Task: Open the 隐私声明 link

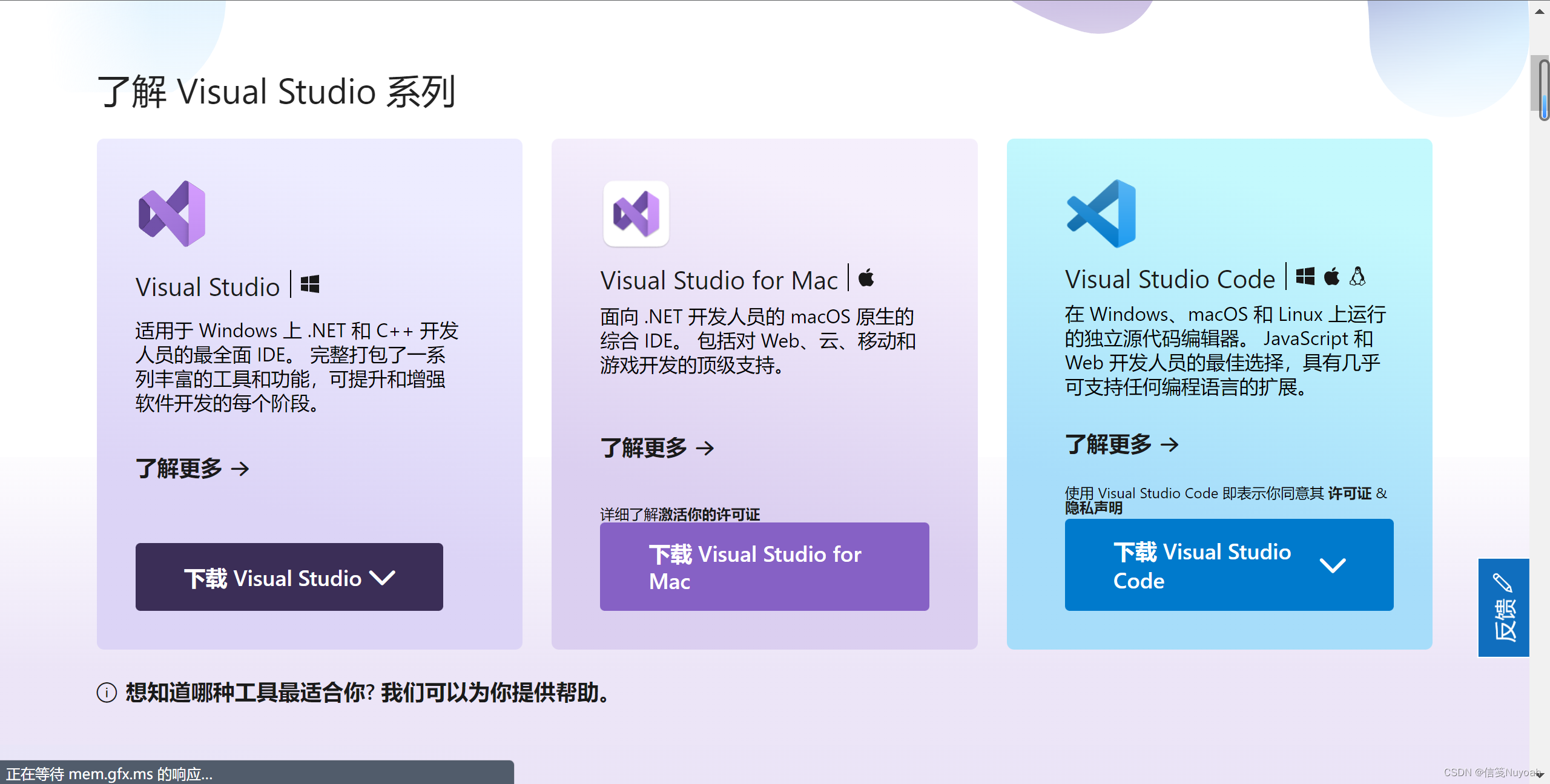Action: [1093, 508]
